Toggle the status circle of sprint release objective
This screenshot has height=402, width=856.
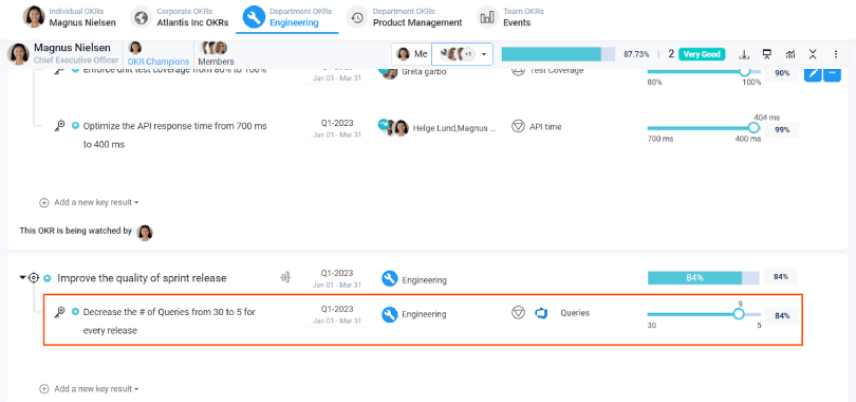[x=47, y=278]
